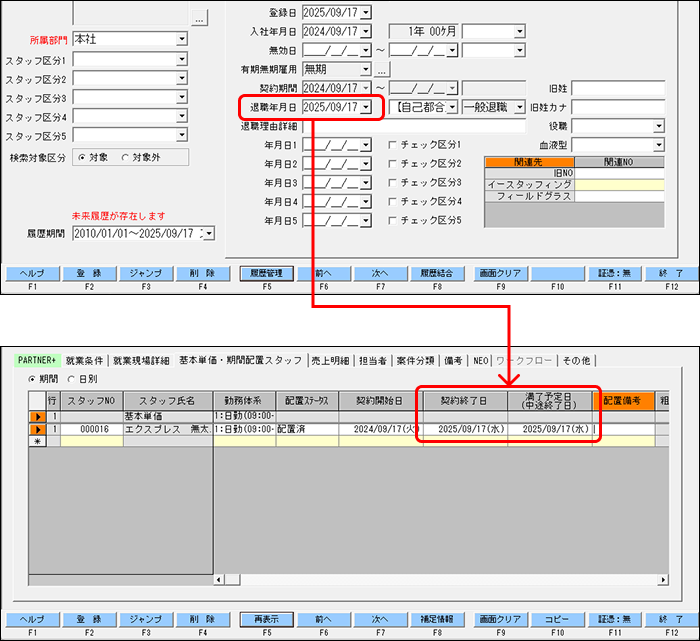Viewport: 700px width, 641px height.
Task: Click the 配置備考 orange column header
Action: [x=624, y=401]
